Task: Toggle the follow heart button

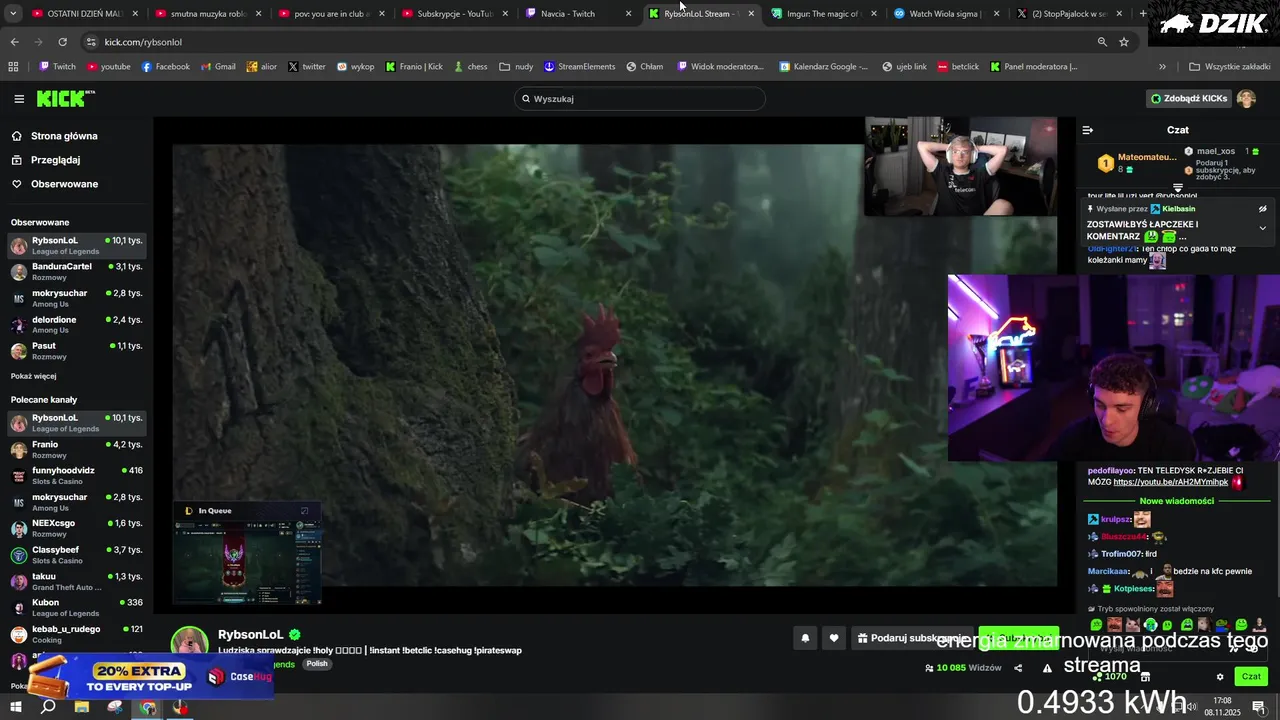Action: (834, 638)
